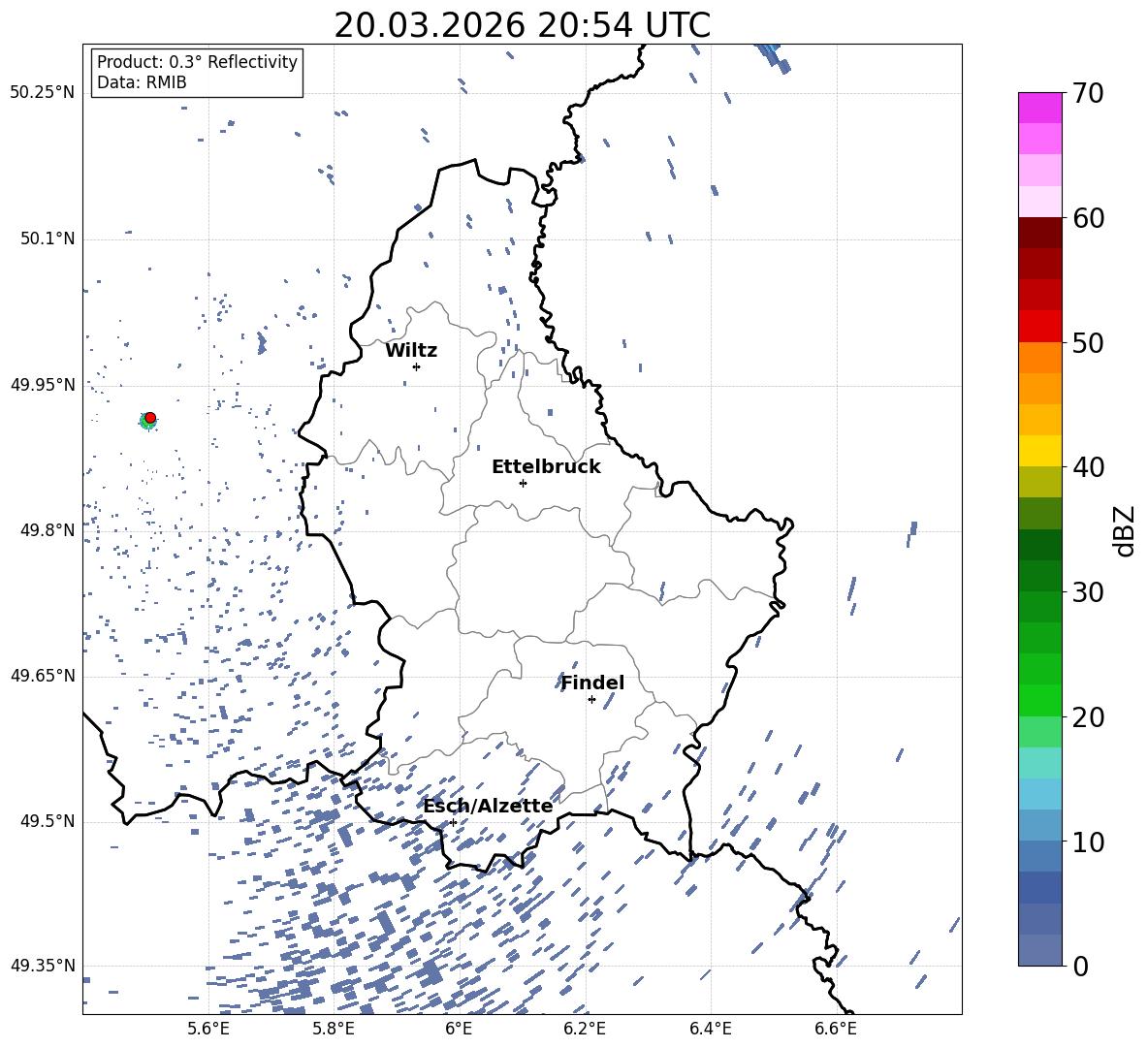The width and height of the screenshot is (1148, 1048).
Task: Click the 6°E longitude label
Action: (459, 1029)
